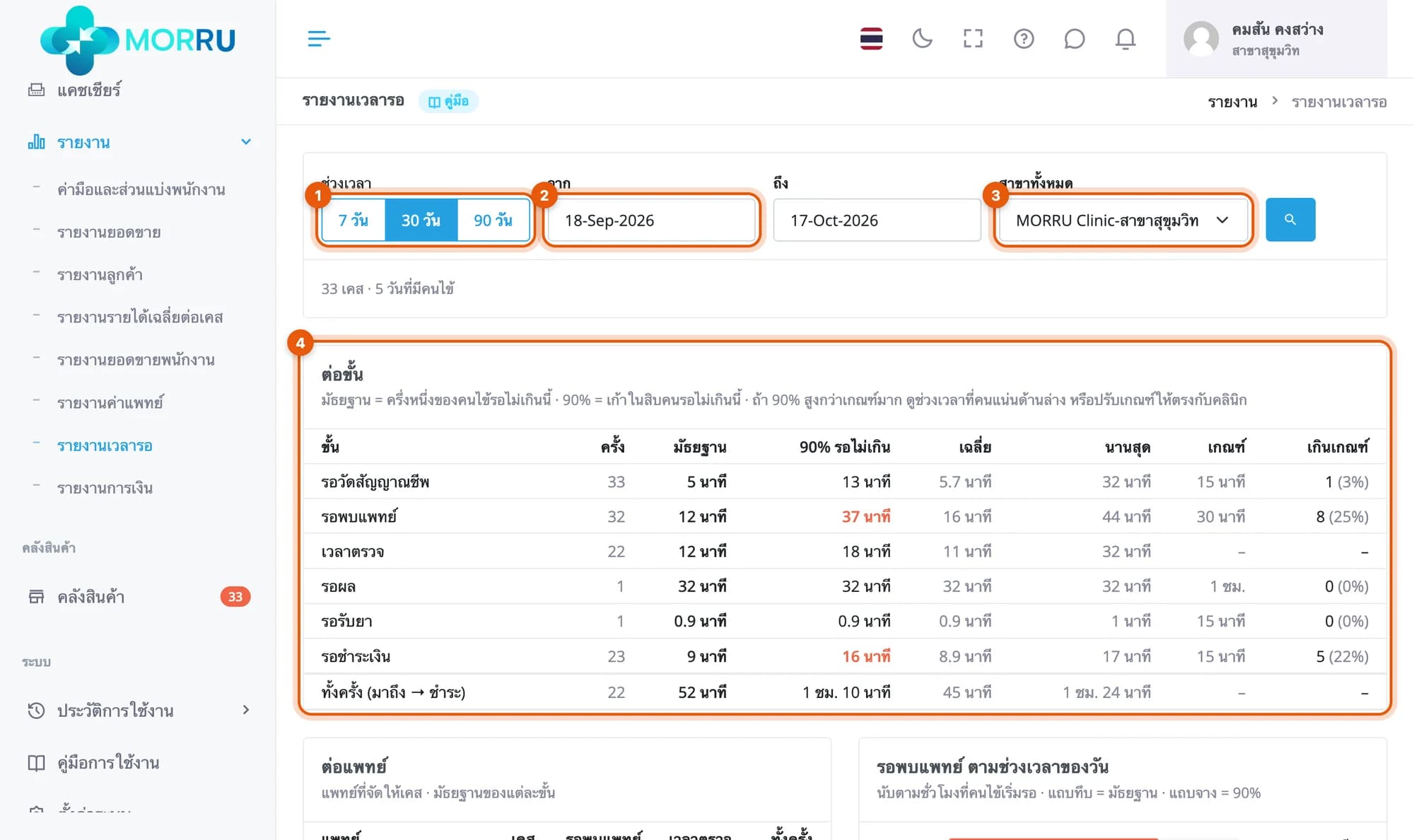Open the chat bubble icon

pyautogui.click(x=1074, y=38)
